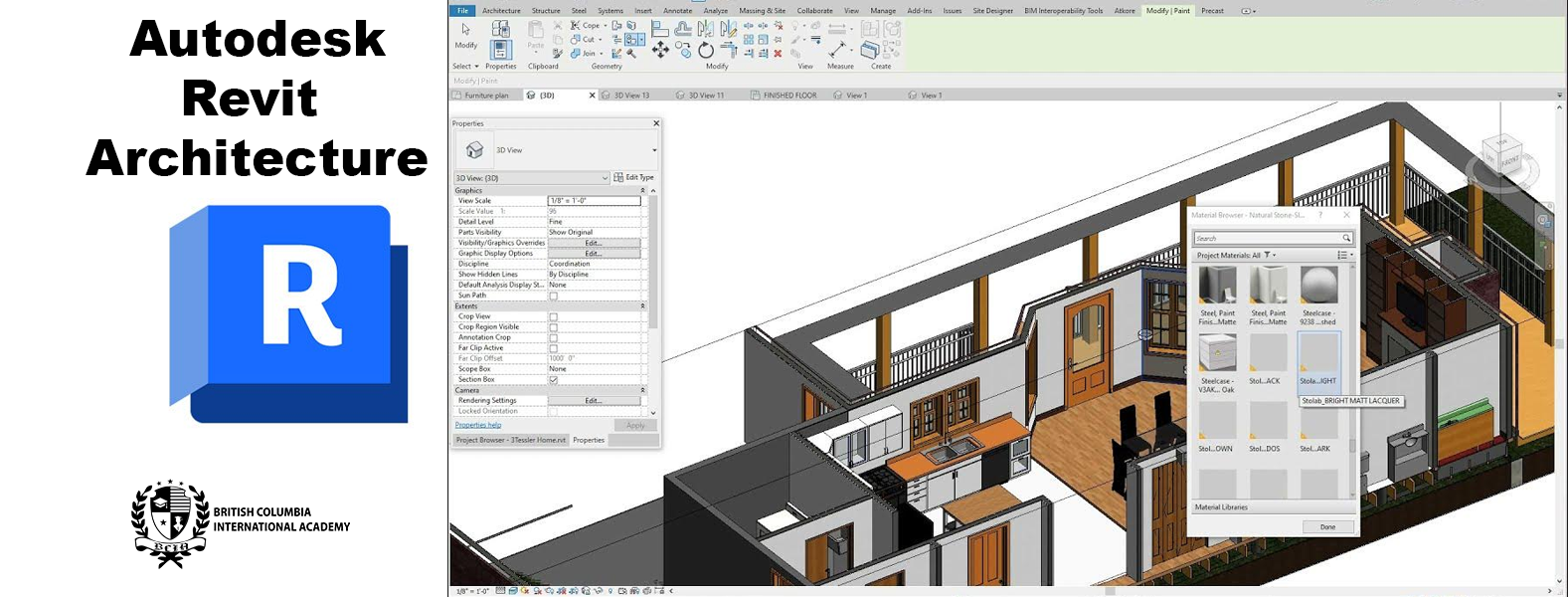Select the Modify arrow tool

[466, 29]
